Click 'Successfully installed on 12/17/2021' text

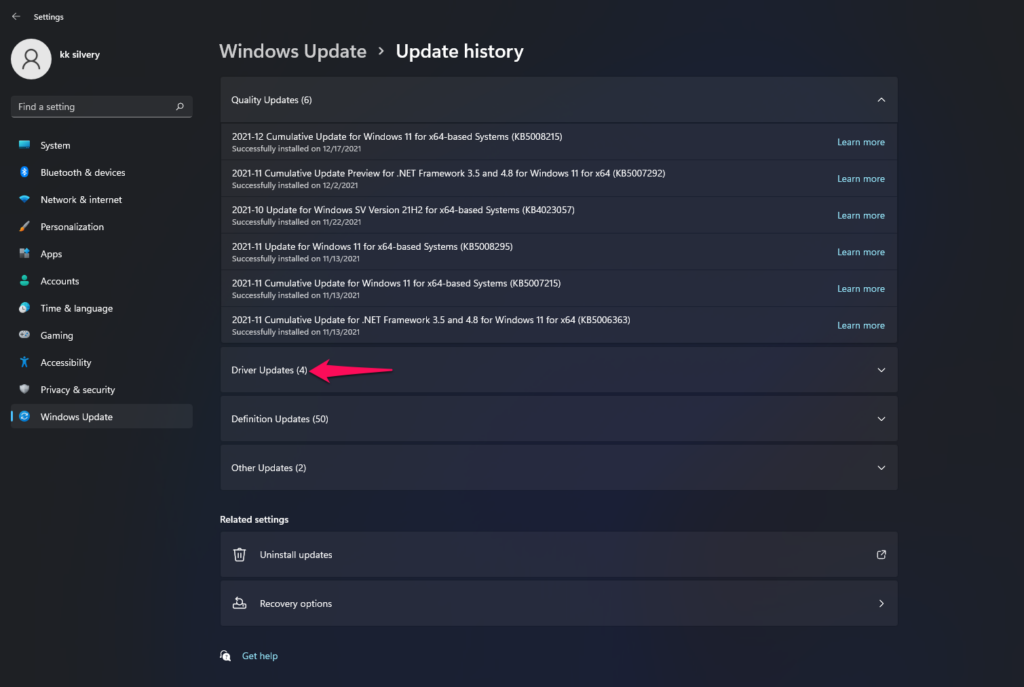(x=296, y=149)
